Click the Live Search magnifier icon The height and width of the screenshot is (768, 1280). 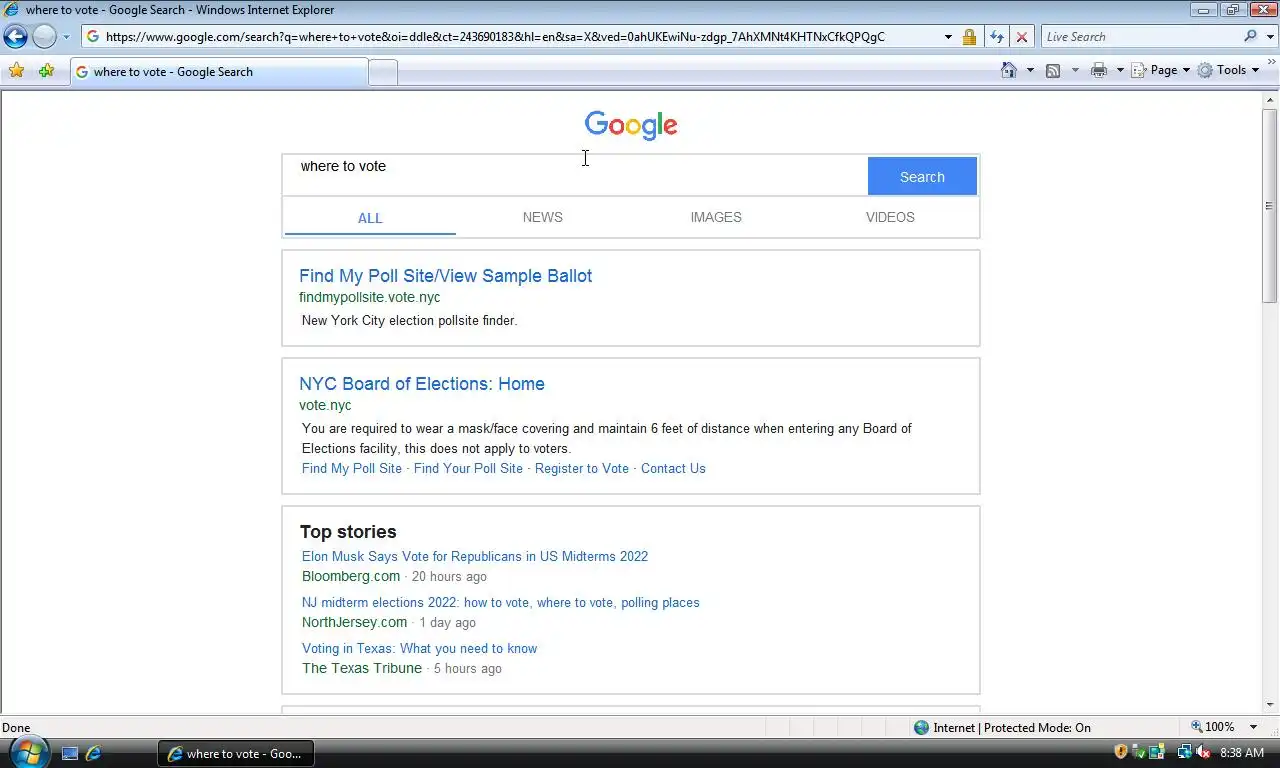pos(1251,37)
